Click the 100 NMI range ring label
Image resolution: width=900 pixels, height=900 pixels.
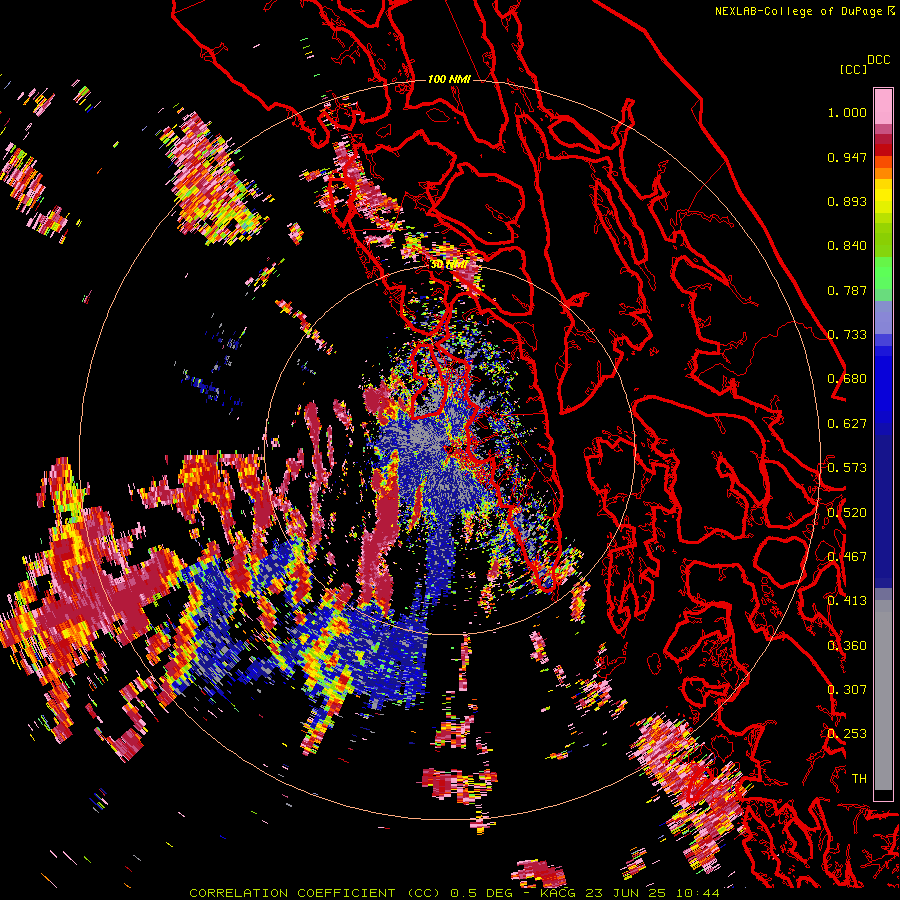coord(449,79)
